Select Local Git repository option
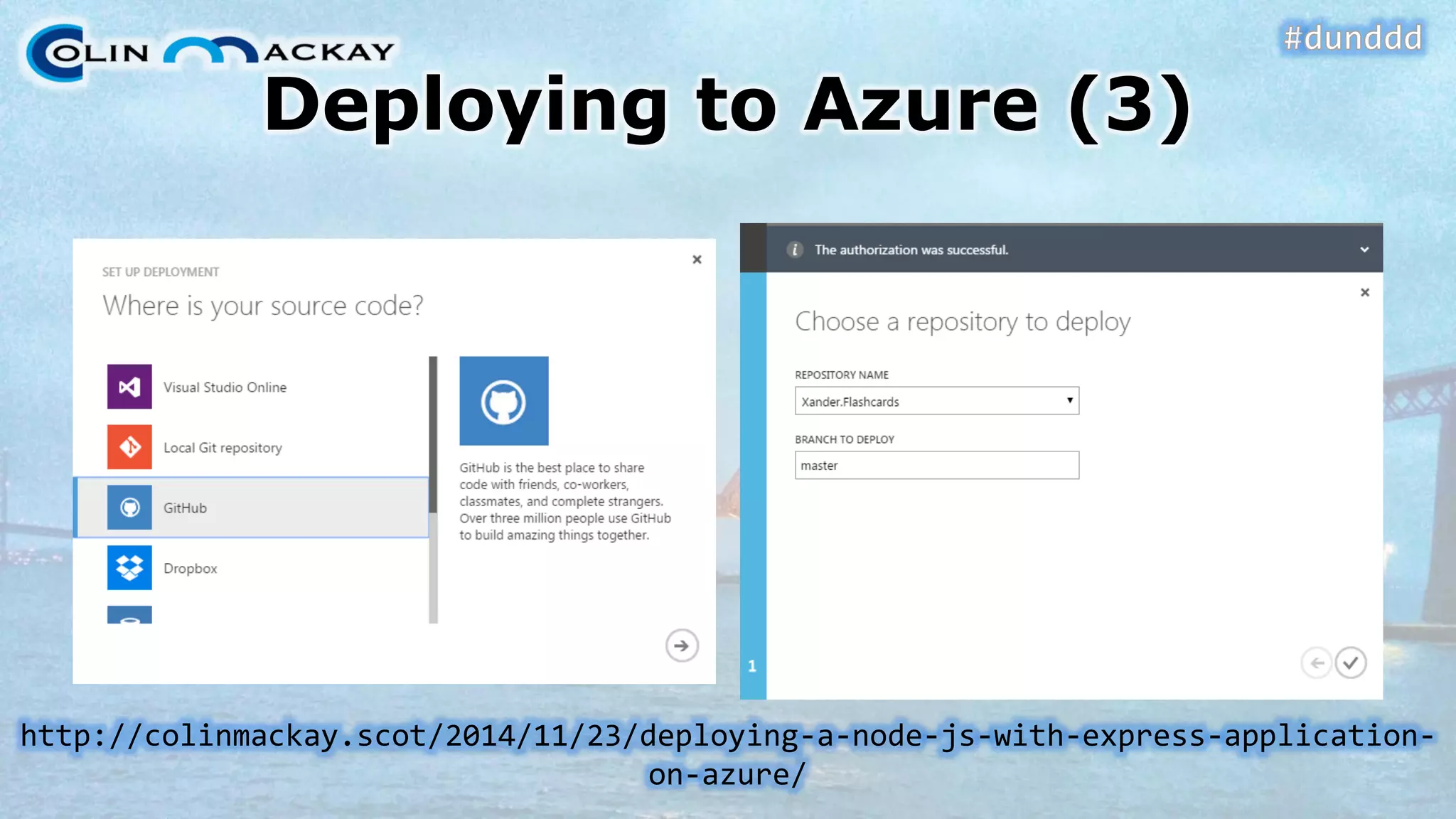 pos(251,447)
